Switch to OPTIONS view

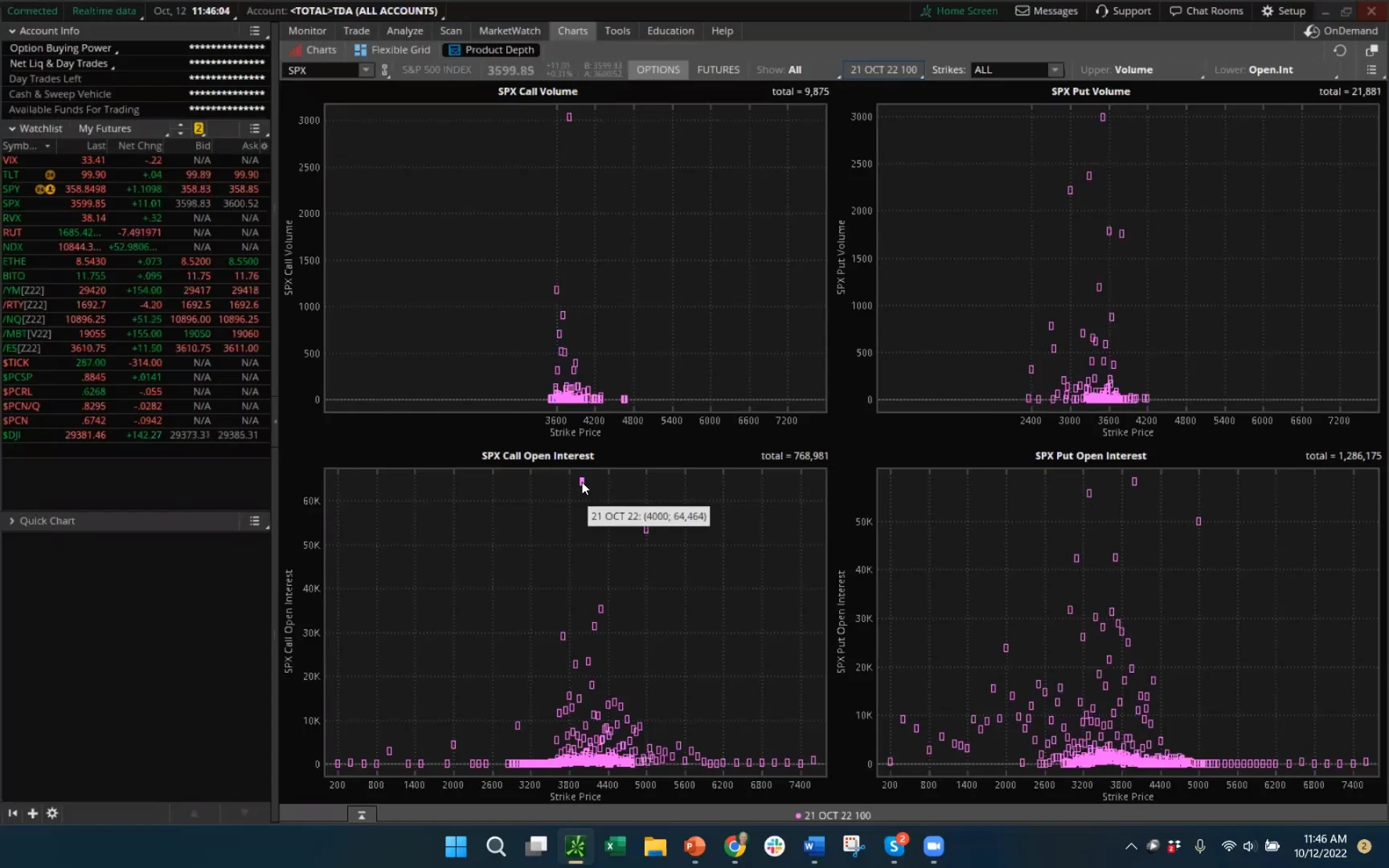coord(658,70)
